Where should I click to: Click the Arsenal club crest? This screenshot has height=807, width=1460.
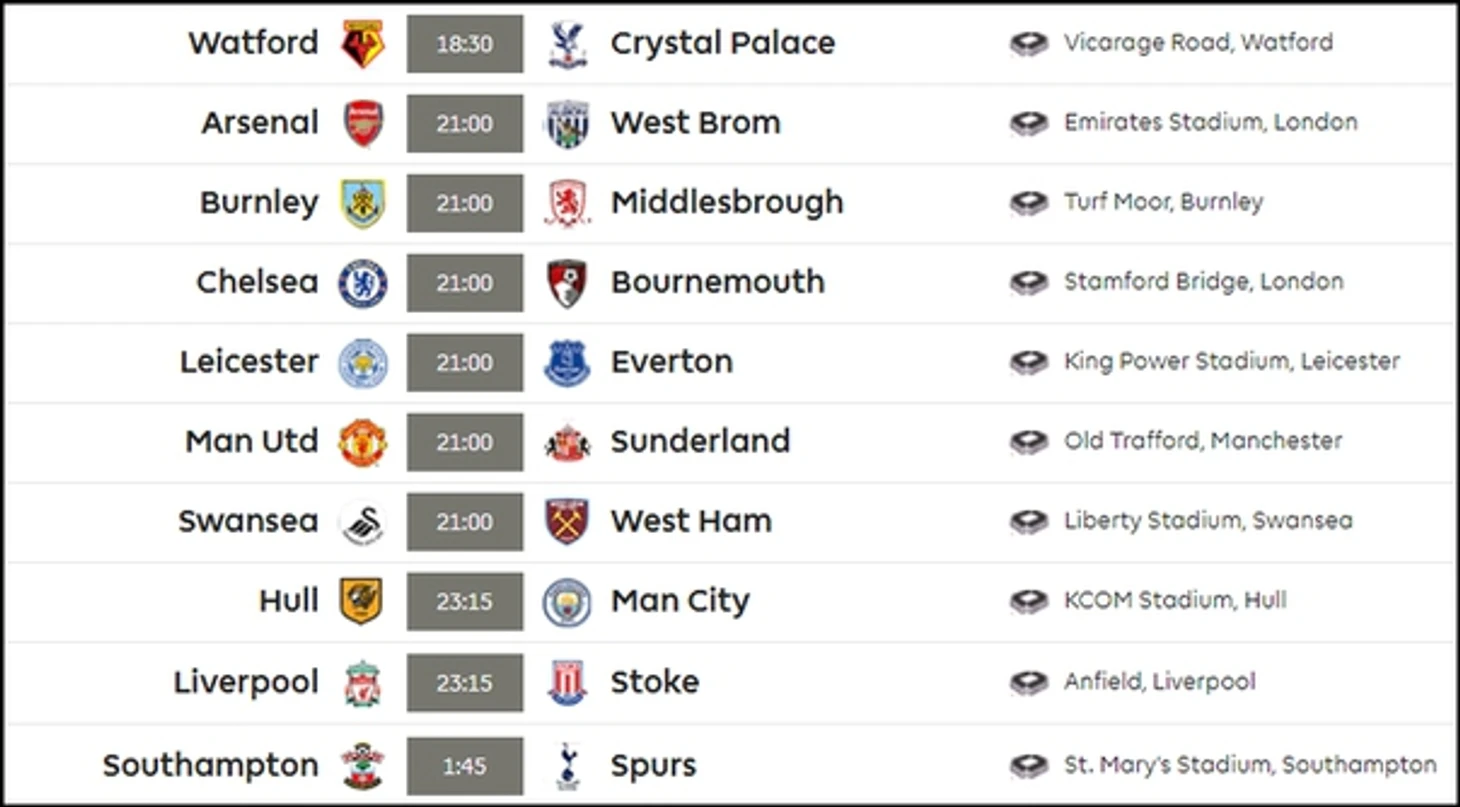click(362, 123)
